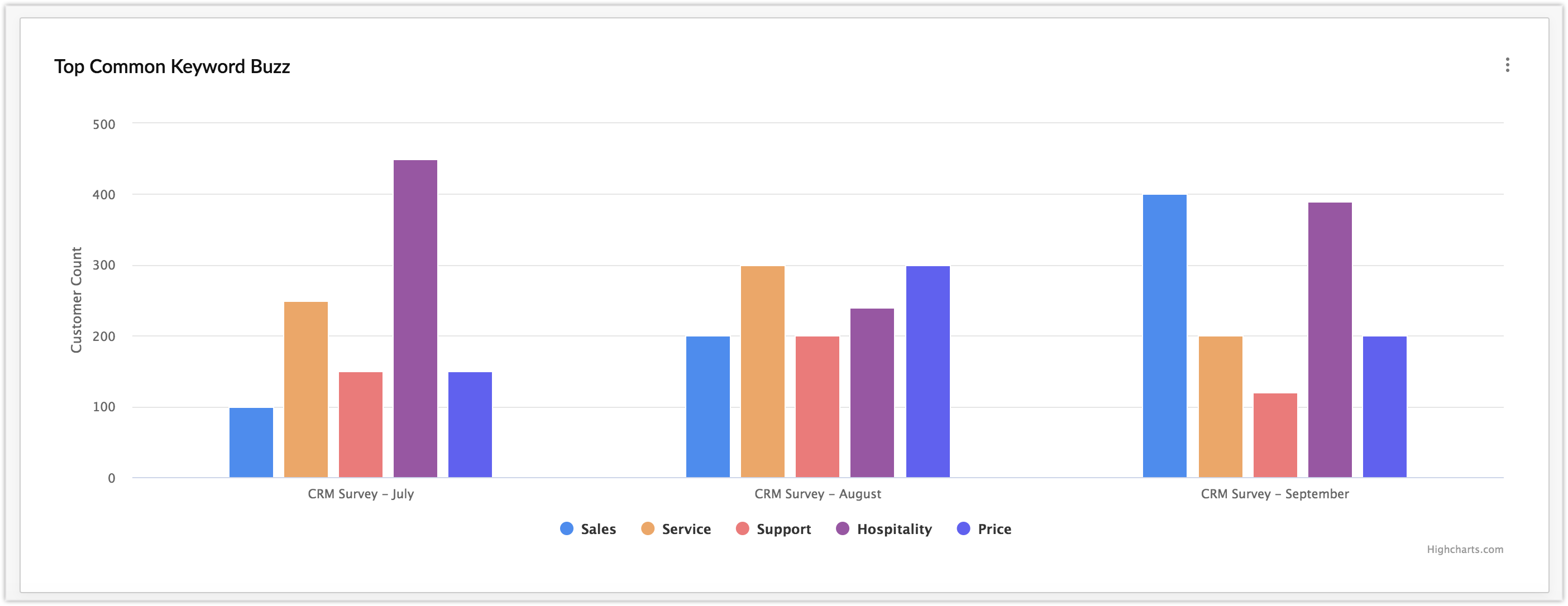Select the September Hospitality bar

click(x=1330, y=339)
